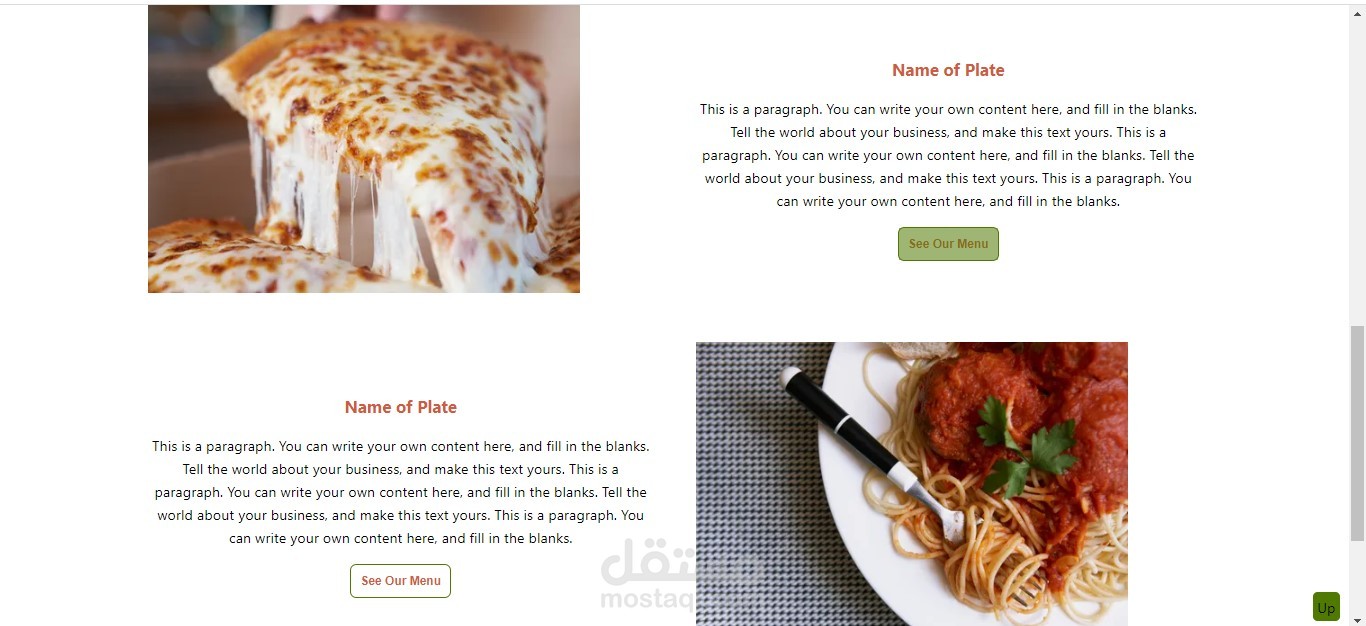Viewport: 1366px width, 626px height.
Task: Click the Name of Plate heading beside pizza
Action: pos(948,70)
